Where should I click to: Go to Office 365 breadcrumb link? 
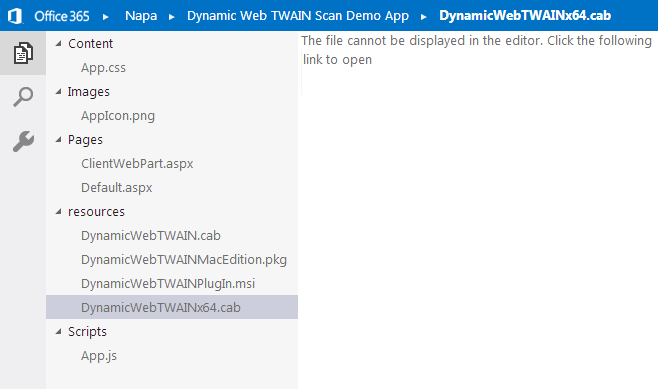tap(62, 16)
